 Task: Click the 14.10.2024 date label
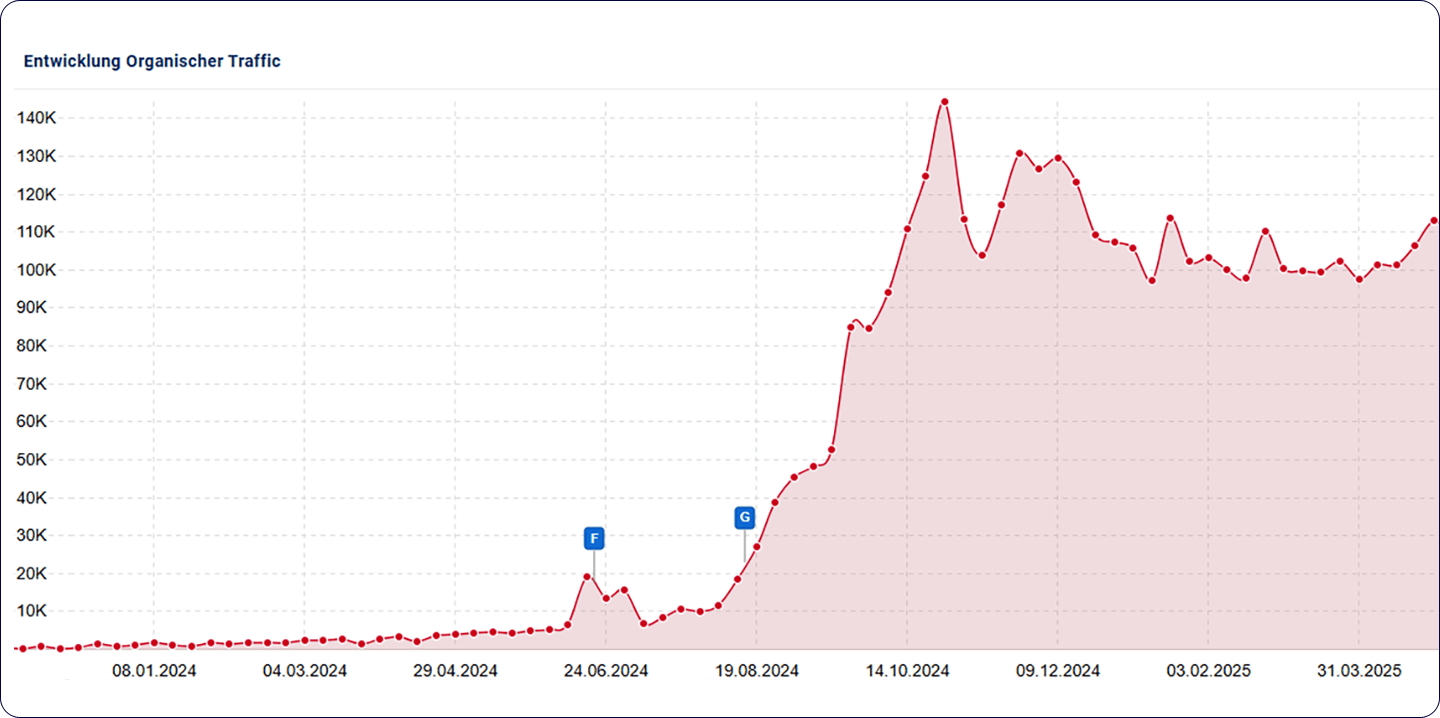point(907,671)
